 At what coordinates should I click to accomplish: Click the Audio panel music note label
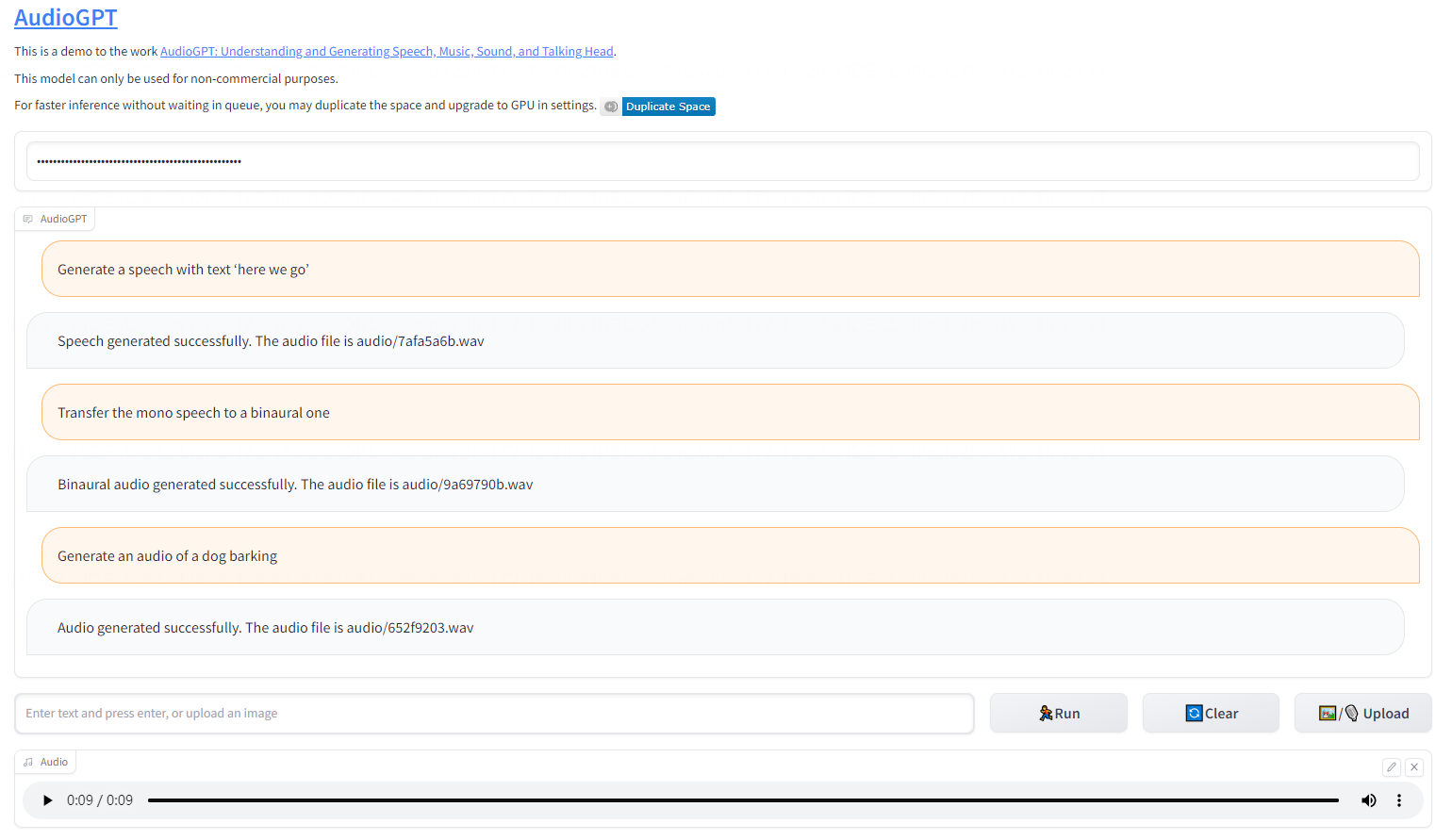(28, 762)
